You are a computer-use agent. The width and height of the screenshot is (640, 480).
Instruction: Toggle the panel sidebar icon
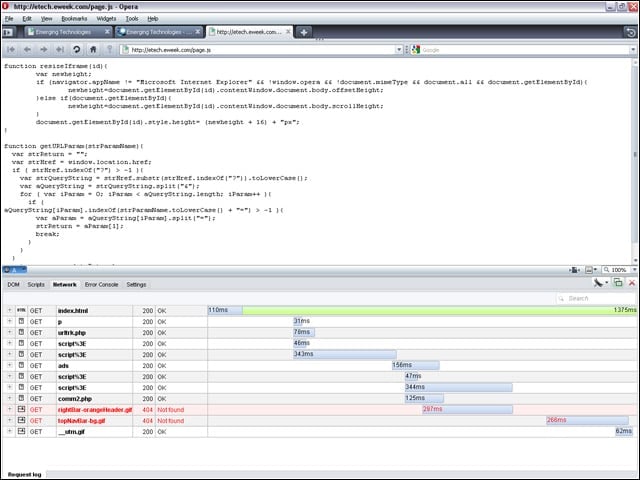[8, 32]
